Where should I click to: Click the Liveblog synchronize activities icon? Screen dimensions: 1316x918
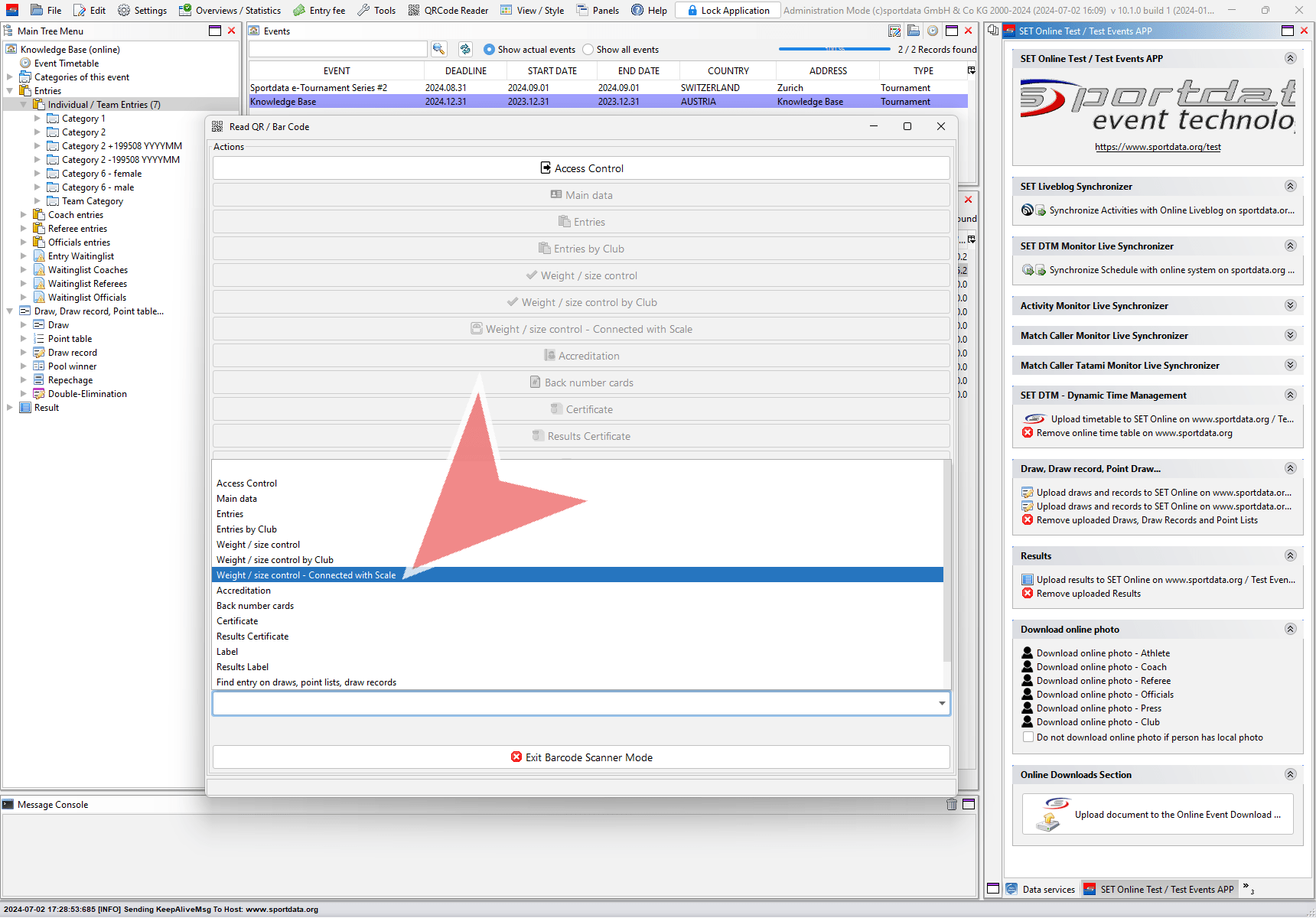(1028, 210)
